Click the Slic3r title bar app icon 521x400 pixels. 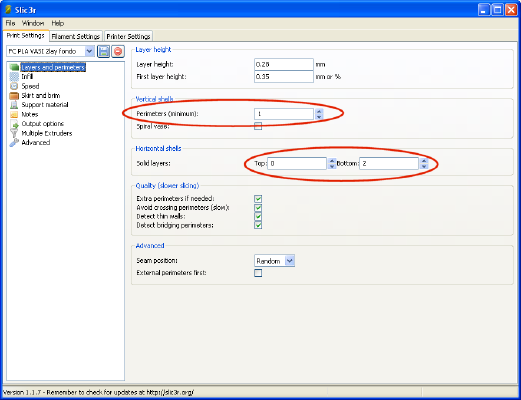point(8,10)
